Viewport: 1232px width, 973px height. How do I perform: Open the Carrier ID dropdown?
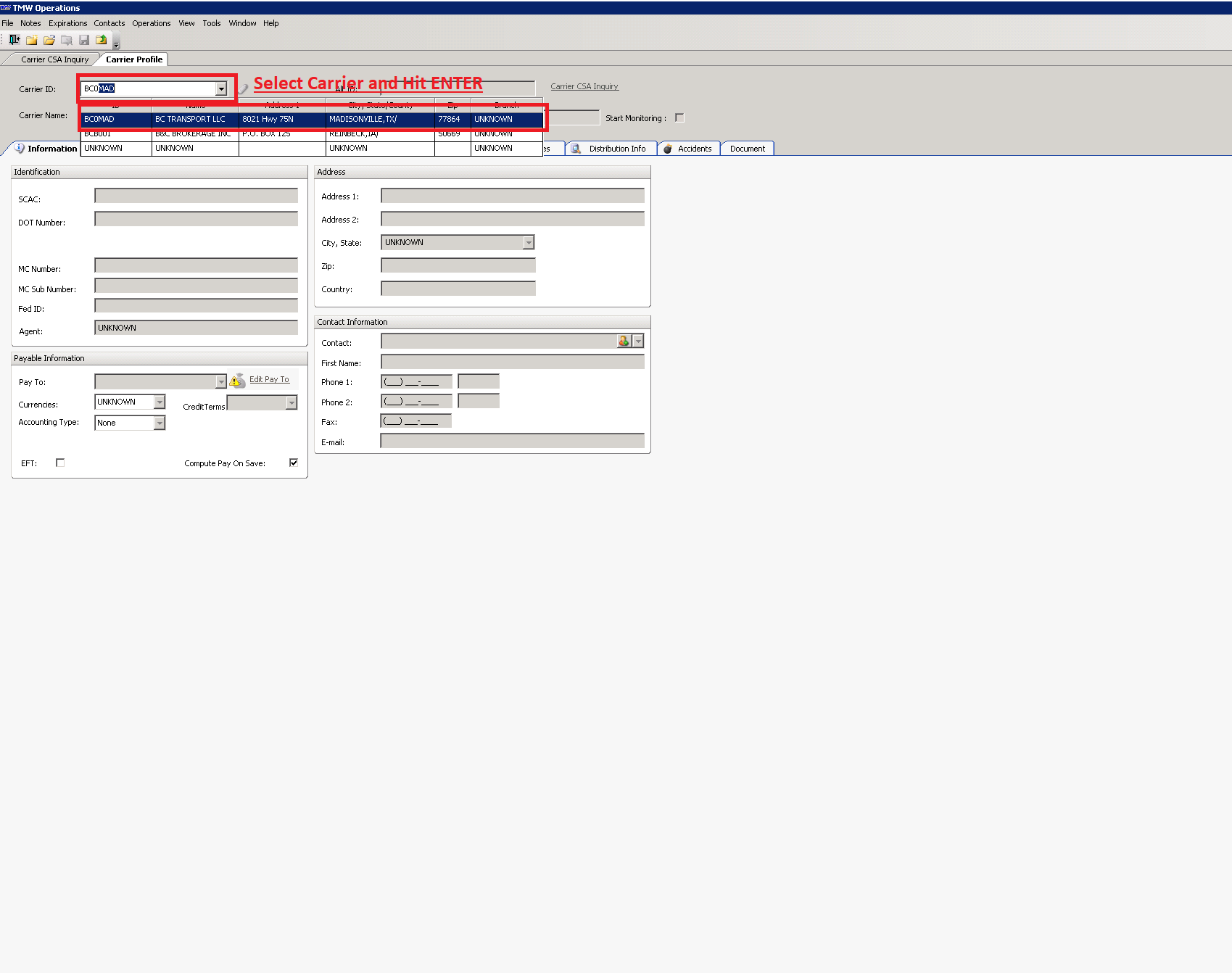point(222,88)
